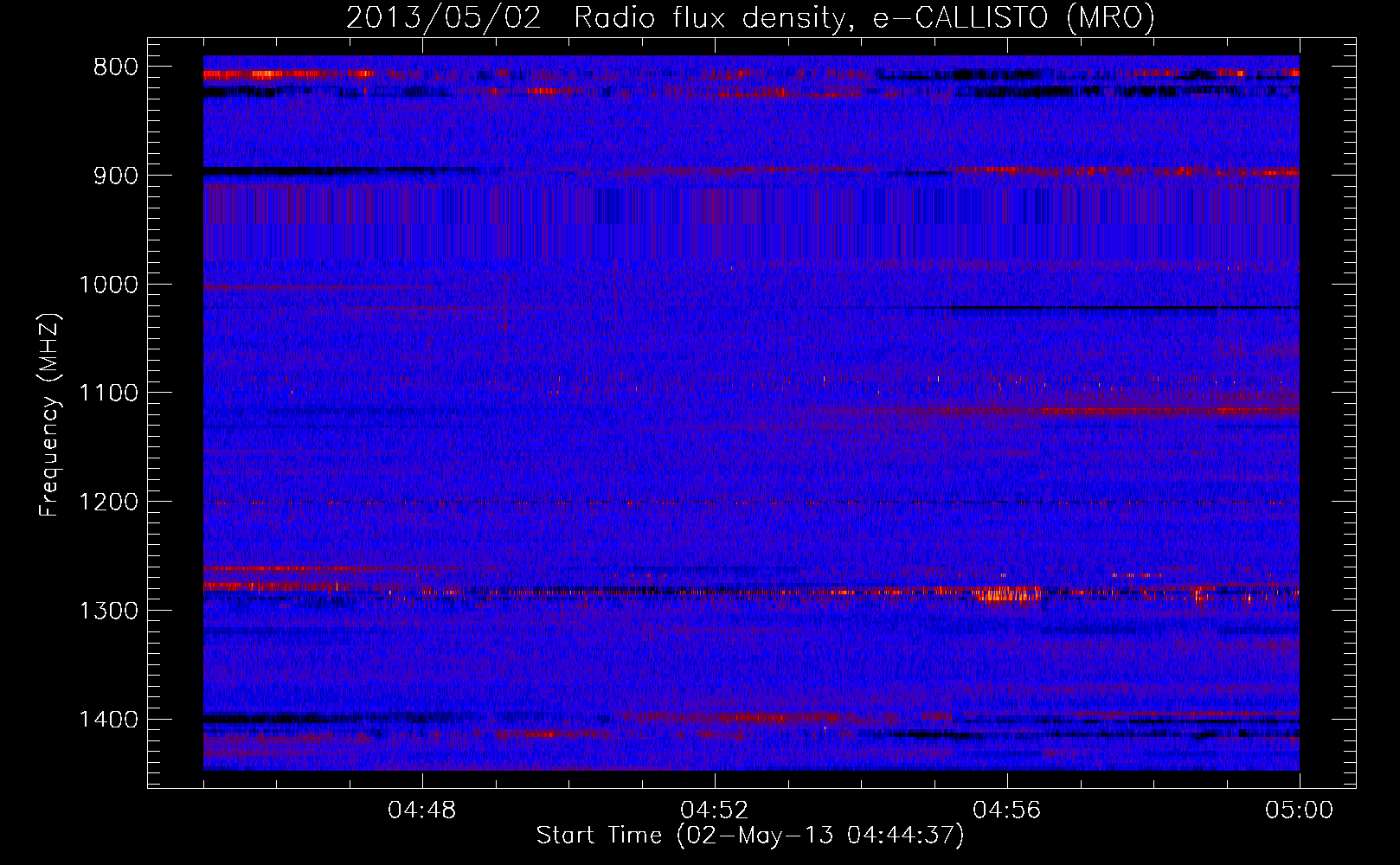
Task: Click the 1000 frequency tick label
Action: point(108,285)
